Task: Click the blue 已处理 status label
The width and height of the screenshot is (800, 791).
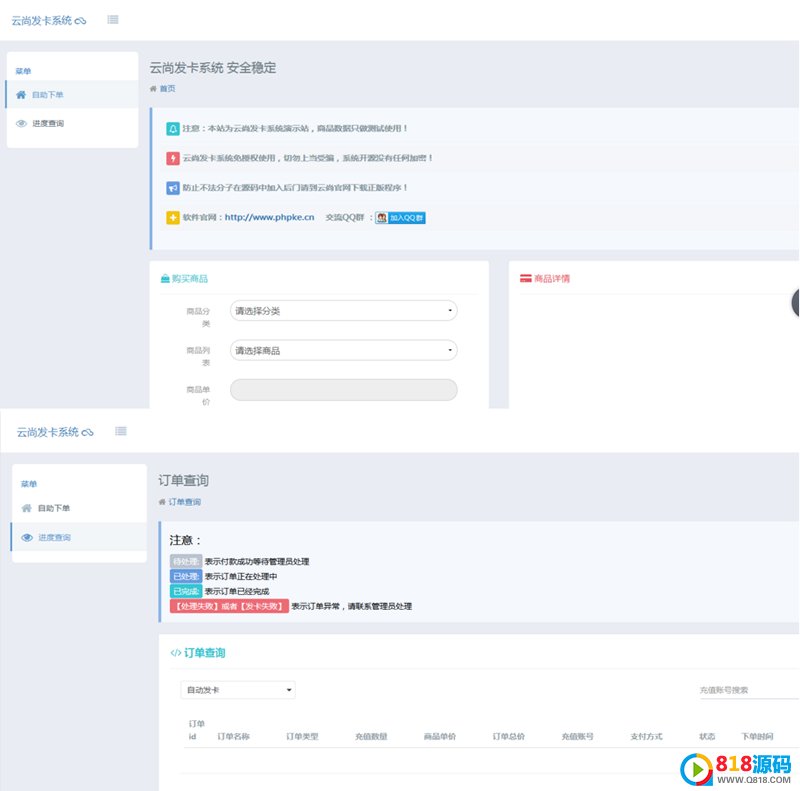Action: coord(186,576)
